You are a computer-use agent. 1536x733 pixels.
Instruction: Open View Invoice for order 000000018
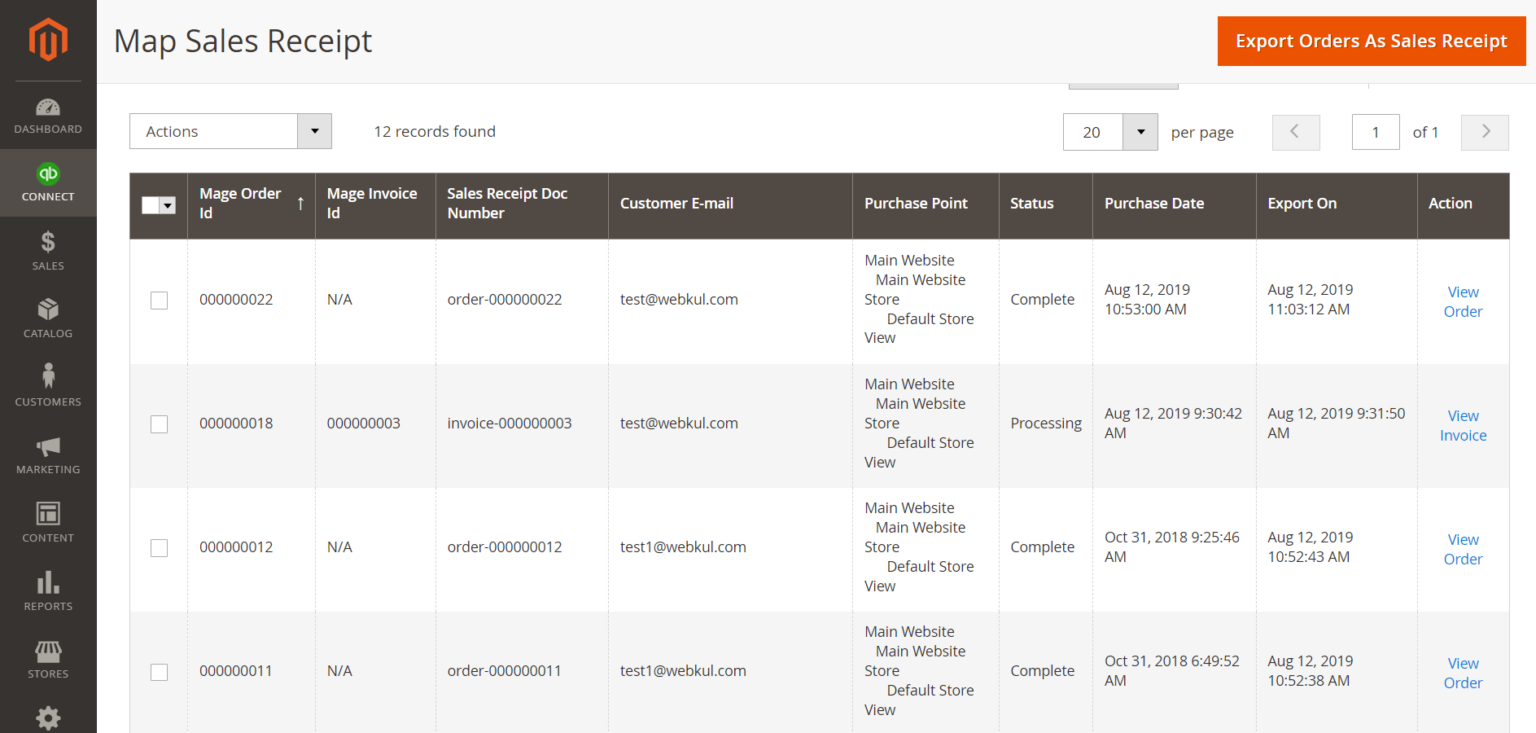pyautogui.click(x=1463, y=425)
